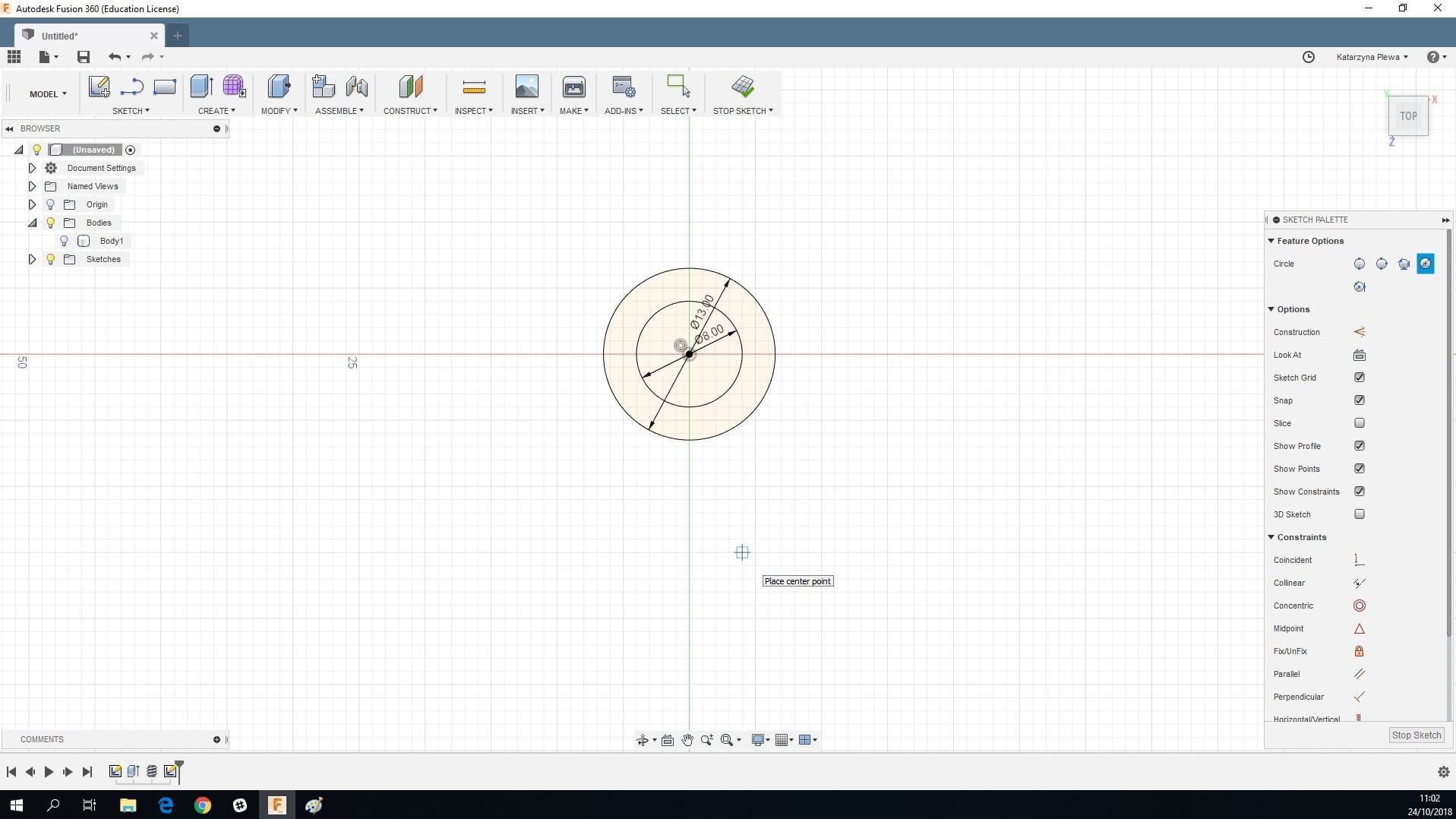The image size is (1456, 819).
Task: Select the Rectangle sketch tool icon
Action: coord(164,87)
